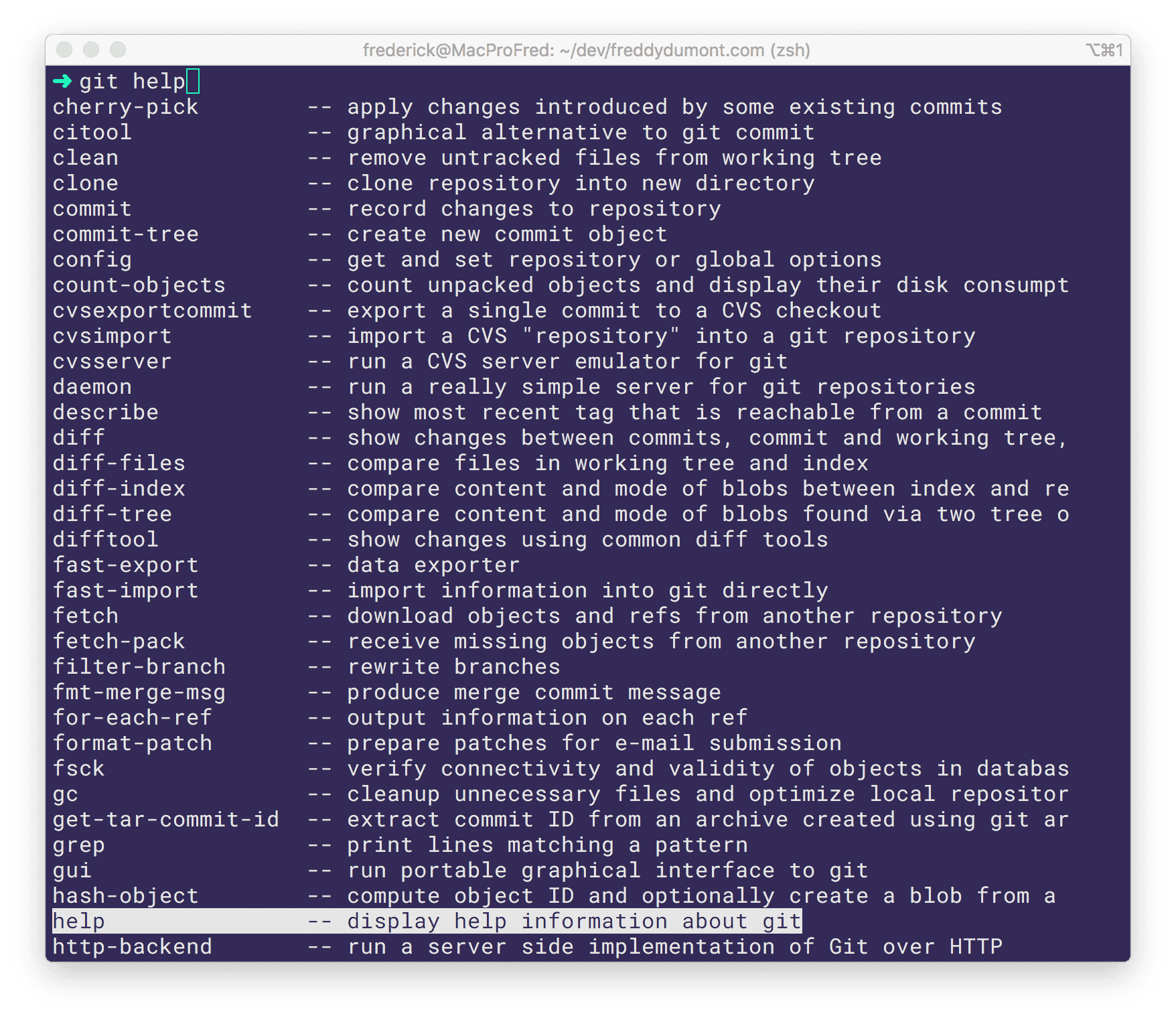The width and height of the screenshot is (1176, 1018).
Task: Pick filter-branch from the list
Action: pyautogui.click(x=139, y=666)
